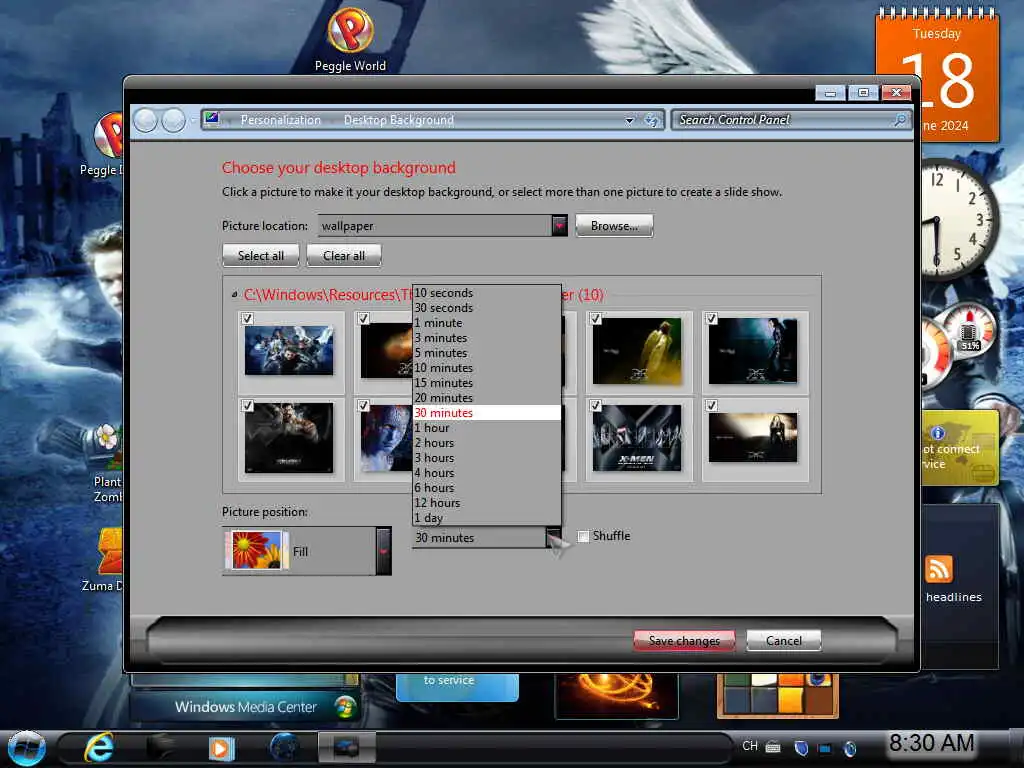Open the globe icon in taskbar
This screenshot has height=768, width=1024.
coord(284,748)
